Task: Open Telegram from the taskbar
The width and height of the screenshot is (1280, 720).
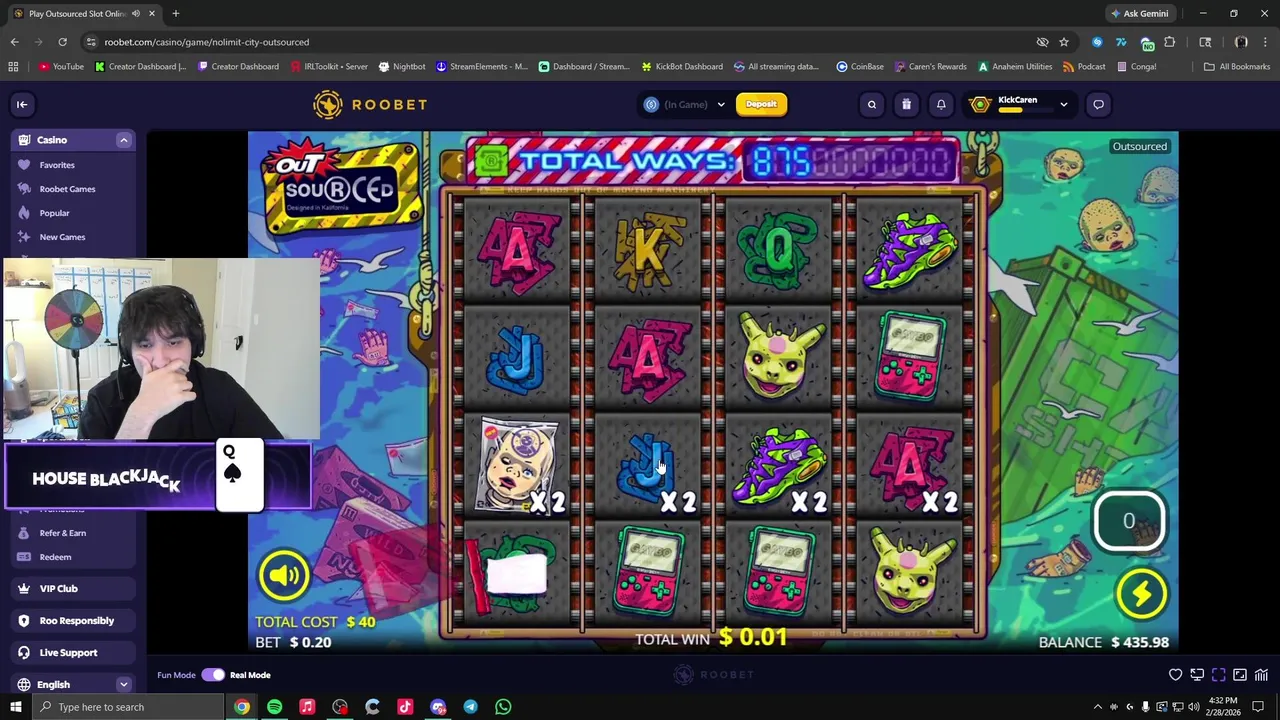Action: click(470, 707)
